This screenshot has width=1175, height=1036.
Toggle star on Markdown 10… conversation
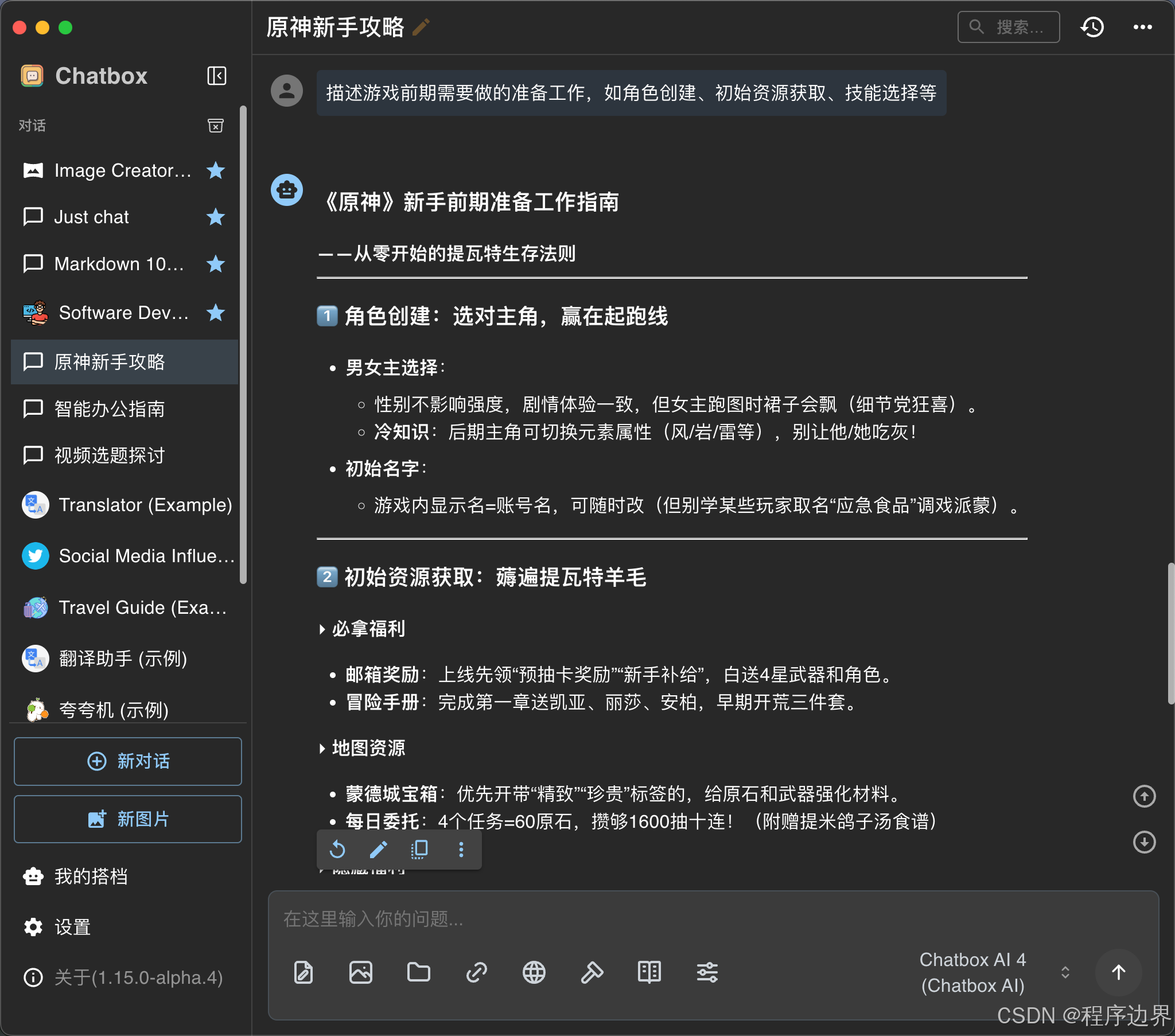pyautogui.click(x=216, y=264)
